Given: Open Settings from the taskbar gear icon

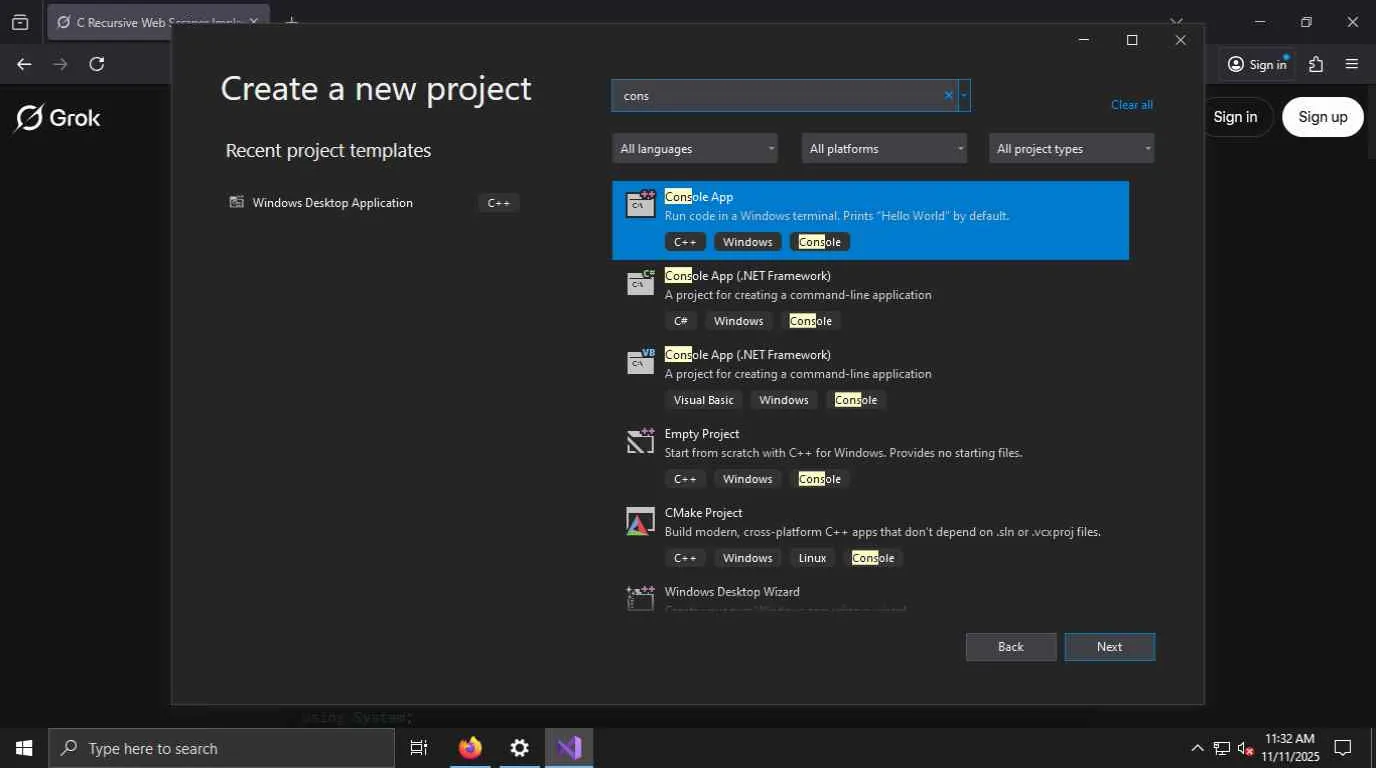Looking at the screenshot, I should click(519, 748).
